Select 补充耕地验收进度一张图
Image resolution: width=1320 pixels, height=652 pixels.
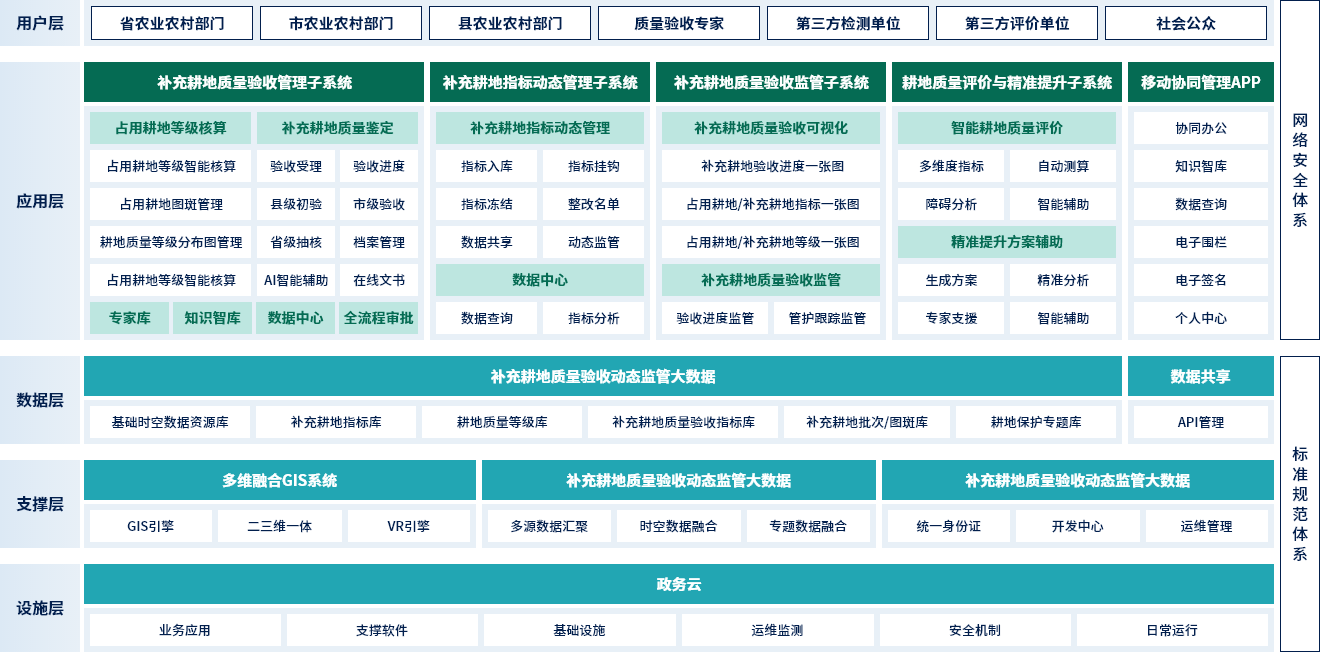[771, 167]
